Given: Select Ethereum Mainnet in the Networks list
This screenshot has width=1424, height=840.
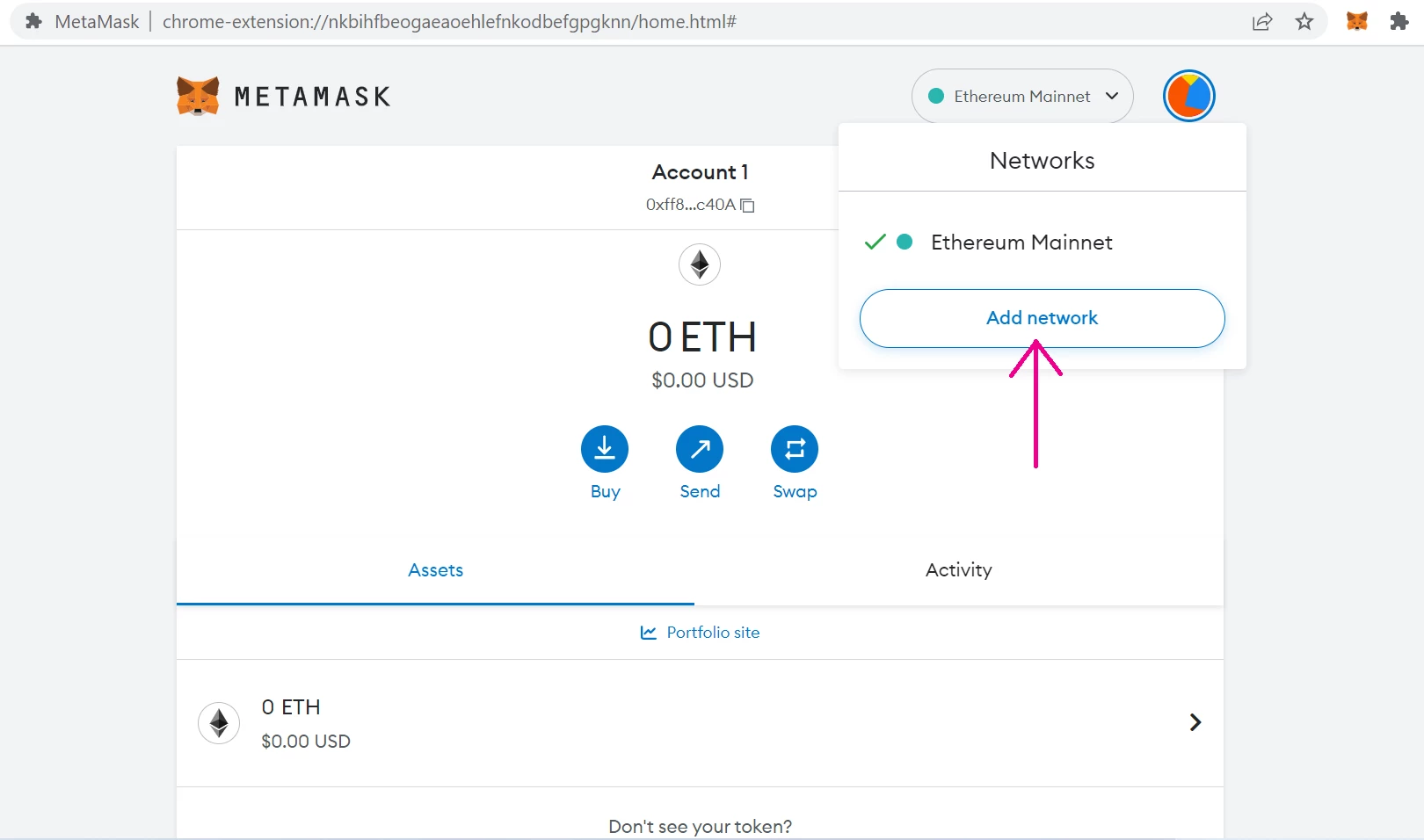Looking at the screenshot, I should pos(1043,243).
